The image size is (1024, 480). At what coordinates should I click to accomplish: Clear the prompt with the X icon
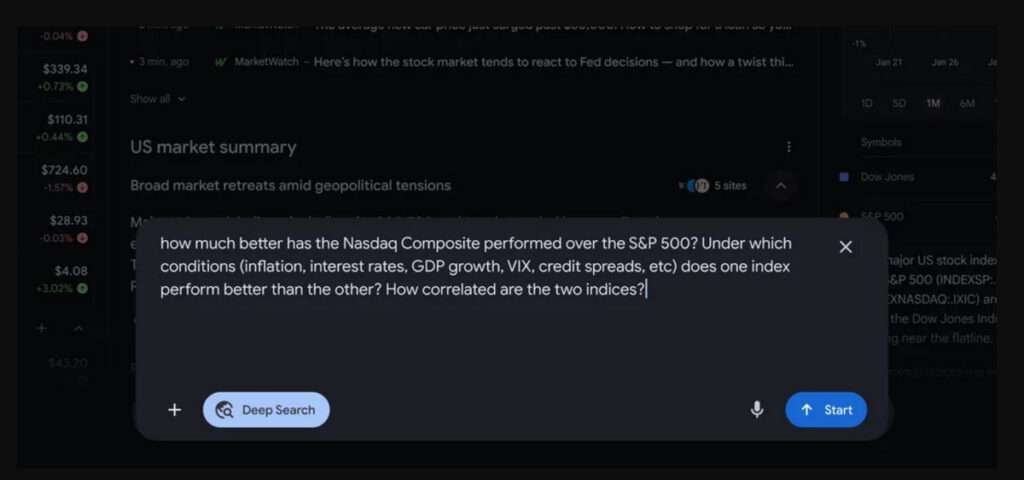846,247
